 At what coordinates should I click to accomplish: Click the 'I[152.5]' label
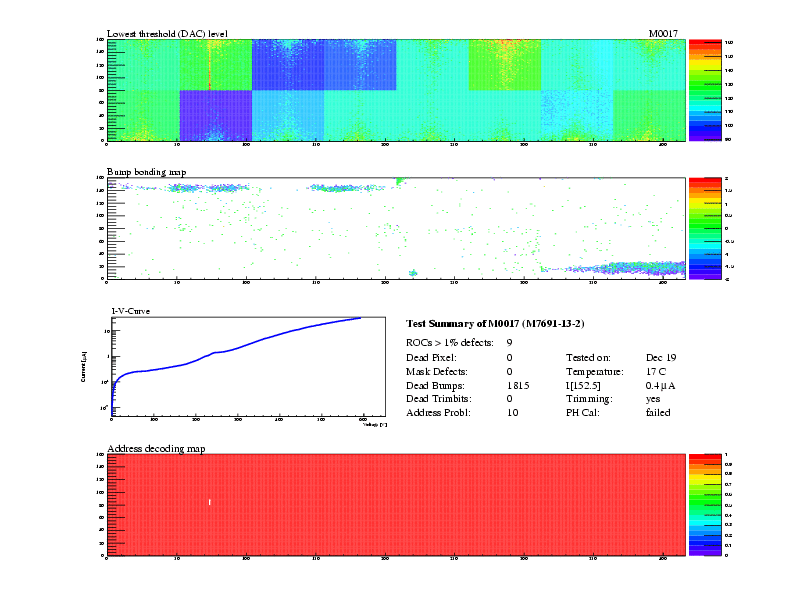tap(583, 386)
